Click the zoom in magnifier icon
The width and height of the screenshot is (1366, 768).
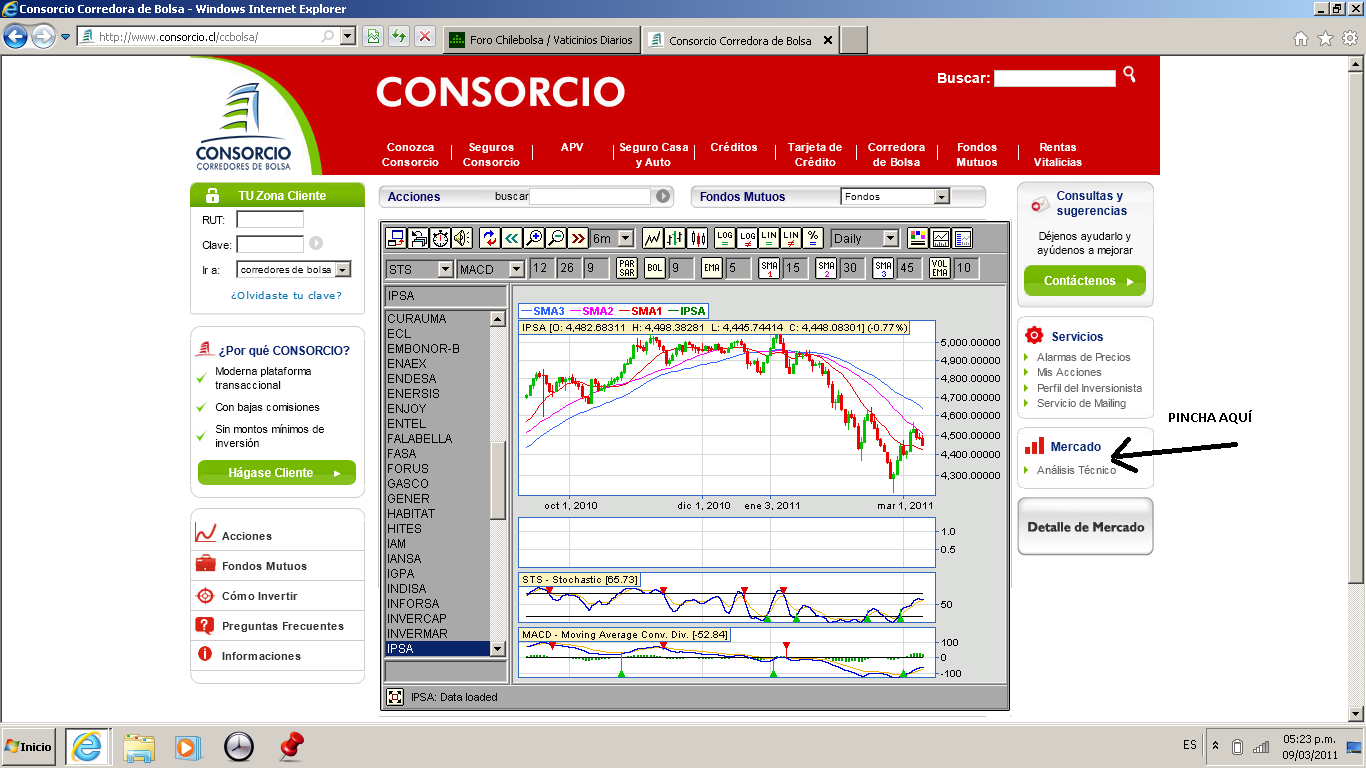[534, 238]
